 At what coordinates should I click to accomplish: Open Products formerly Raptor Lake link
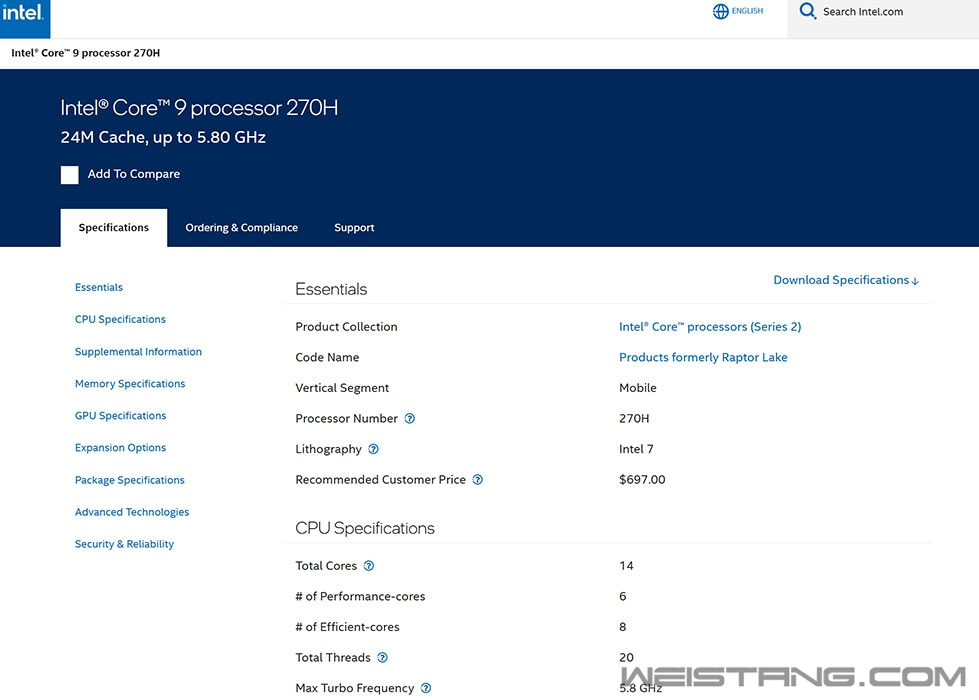pyautogui.click(x=703, y=357)
